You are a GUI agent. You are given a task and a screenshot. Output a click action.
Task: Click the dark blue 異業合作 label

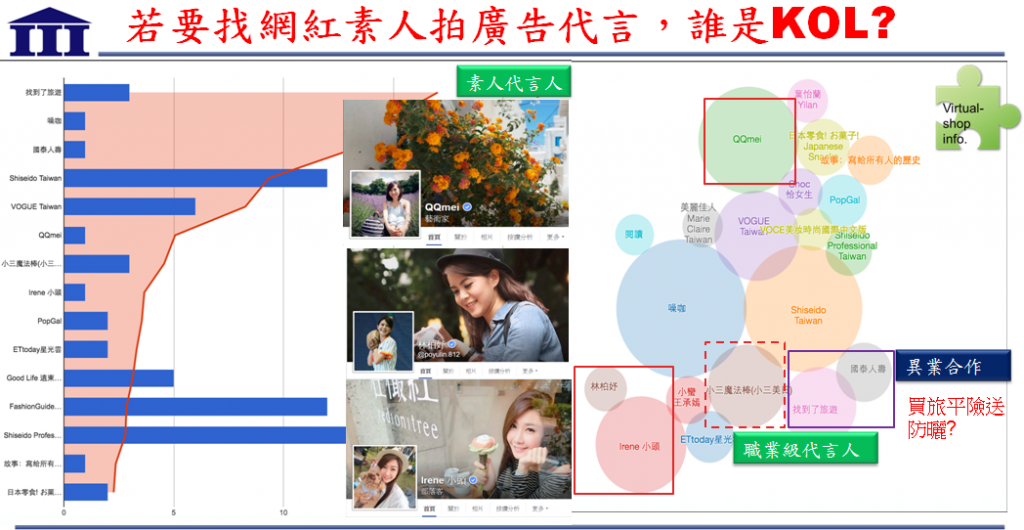(x=953, y=367)
